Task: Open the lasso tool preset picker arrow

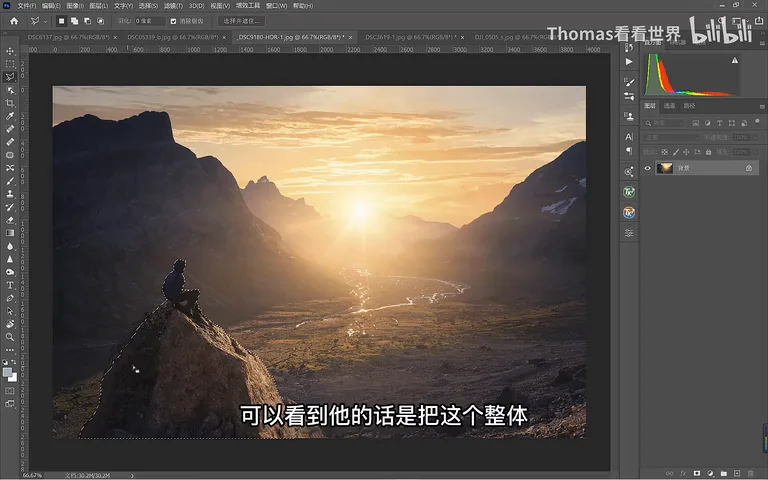Action: pos(45,21)
